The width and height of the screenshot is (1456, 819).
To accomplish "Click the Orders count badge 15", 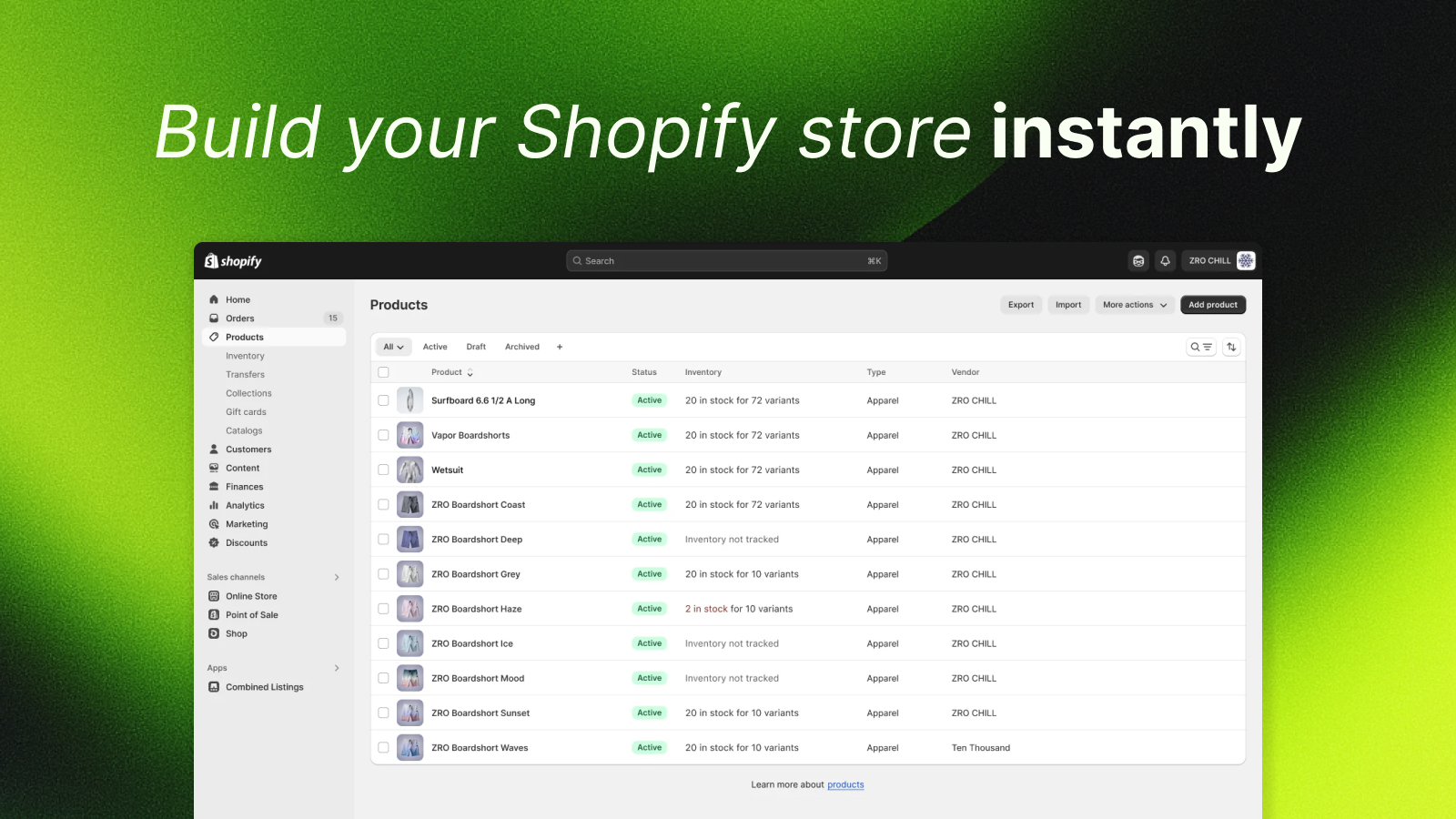I will click(x=333, y=318).
